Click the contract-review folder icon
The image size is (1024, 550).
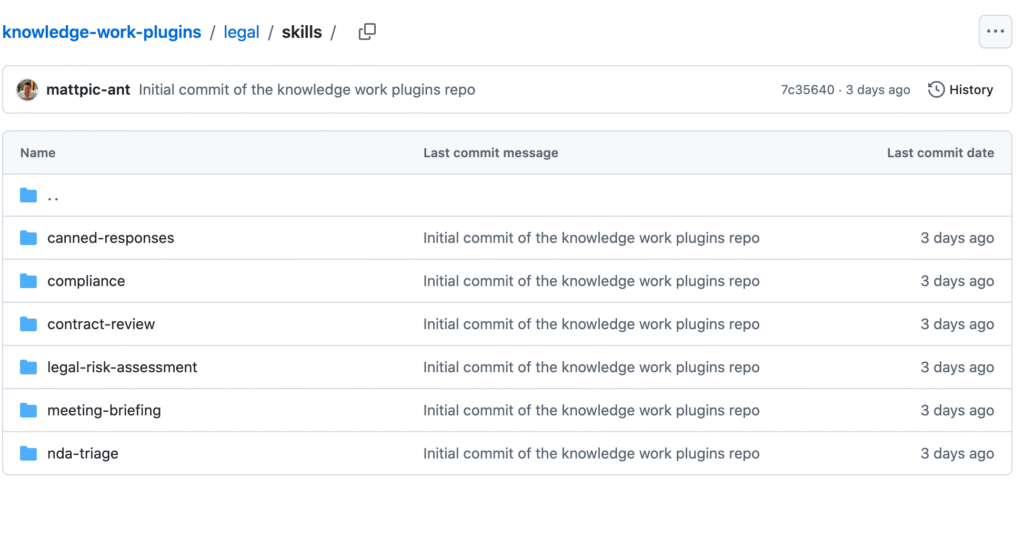pos(29,324)
